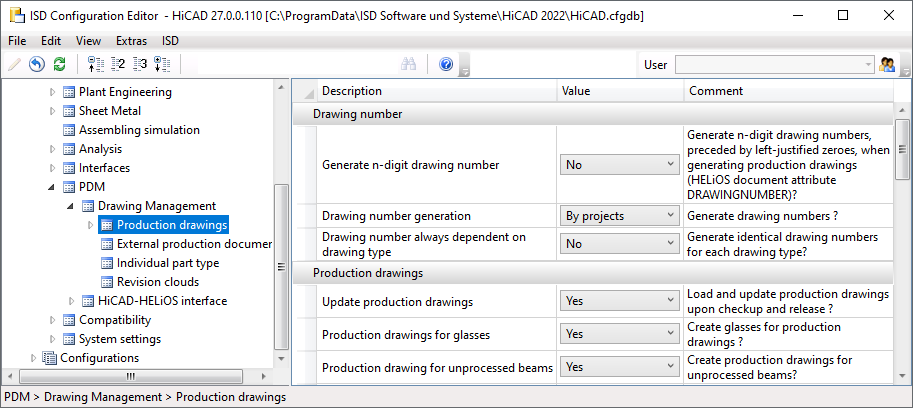913x408 pixels.
Task: Expand the Plant Engineering tree node
Action: coord(52,92)
